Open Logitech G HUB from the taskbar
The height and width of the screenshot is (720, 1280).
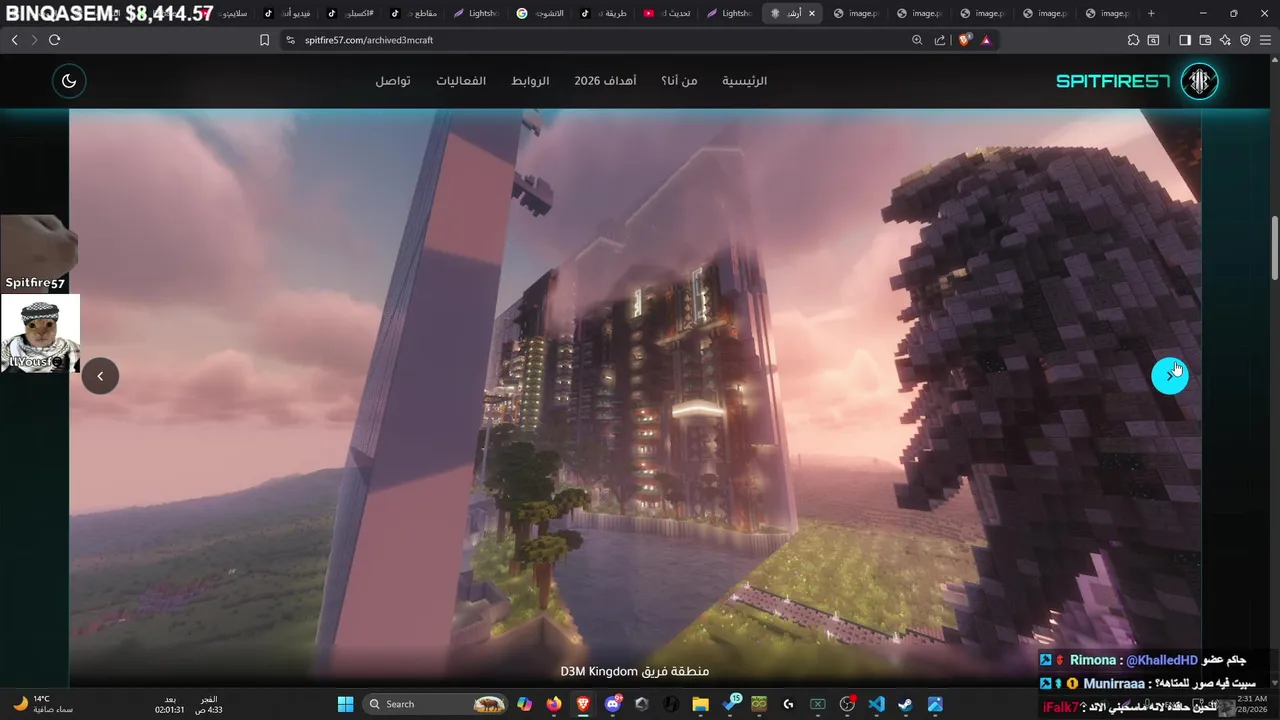788,704
